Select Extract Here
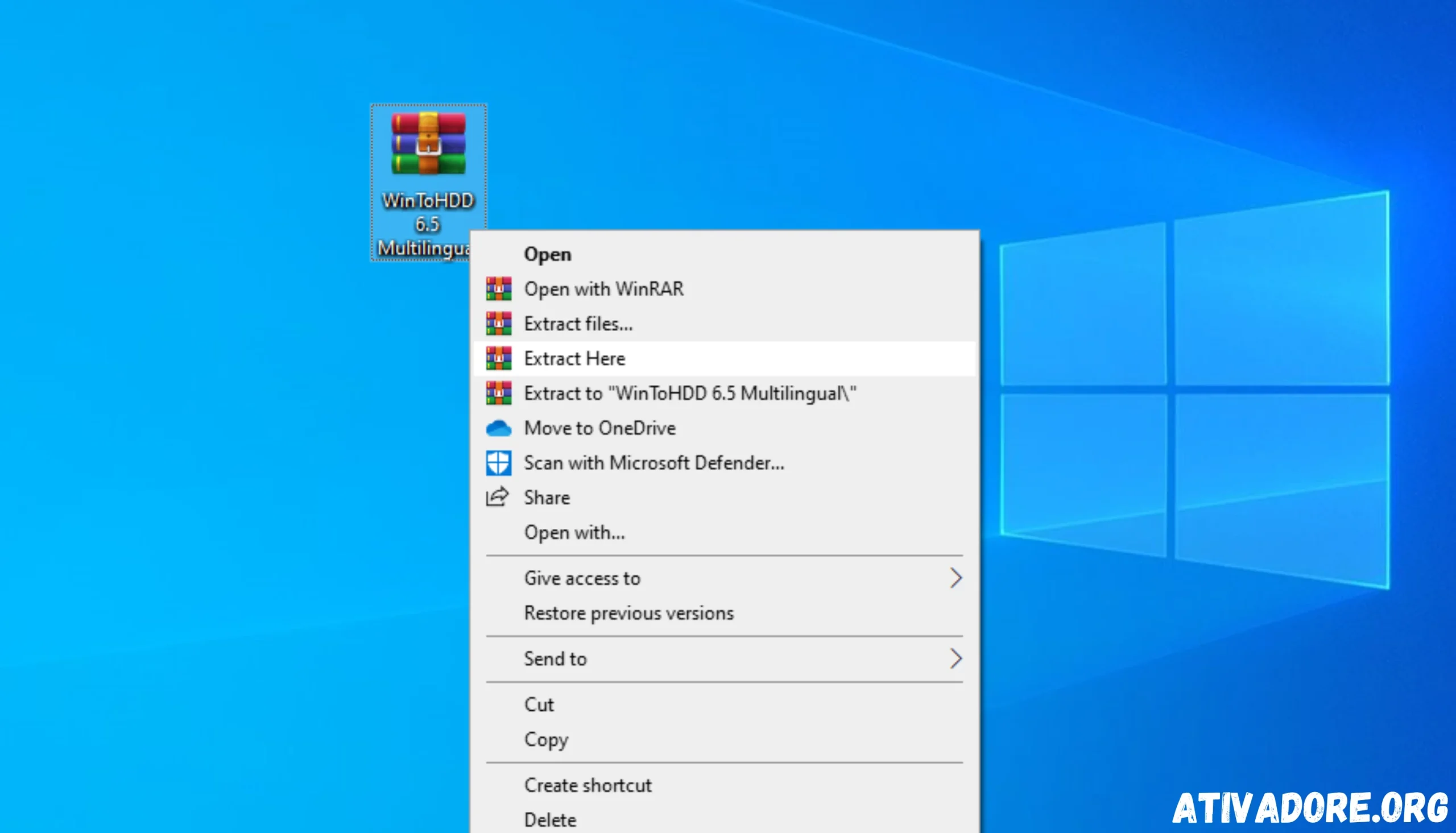The width and height of the screenshot is (1456, 833). 724,359
